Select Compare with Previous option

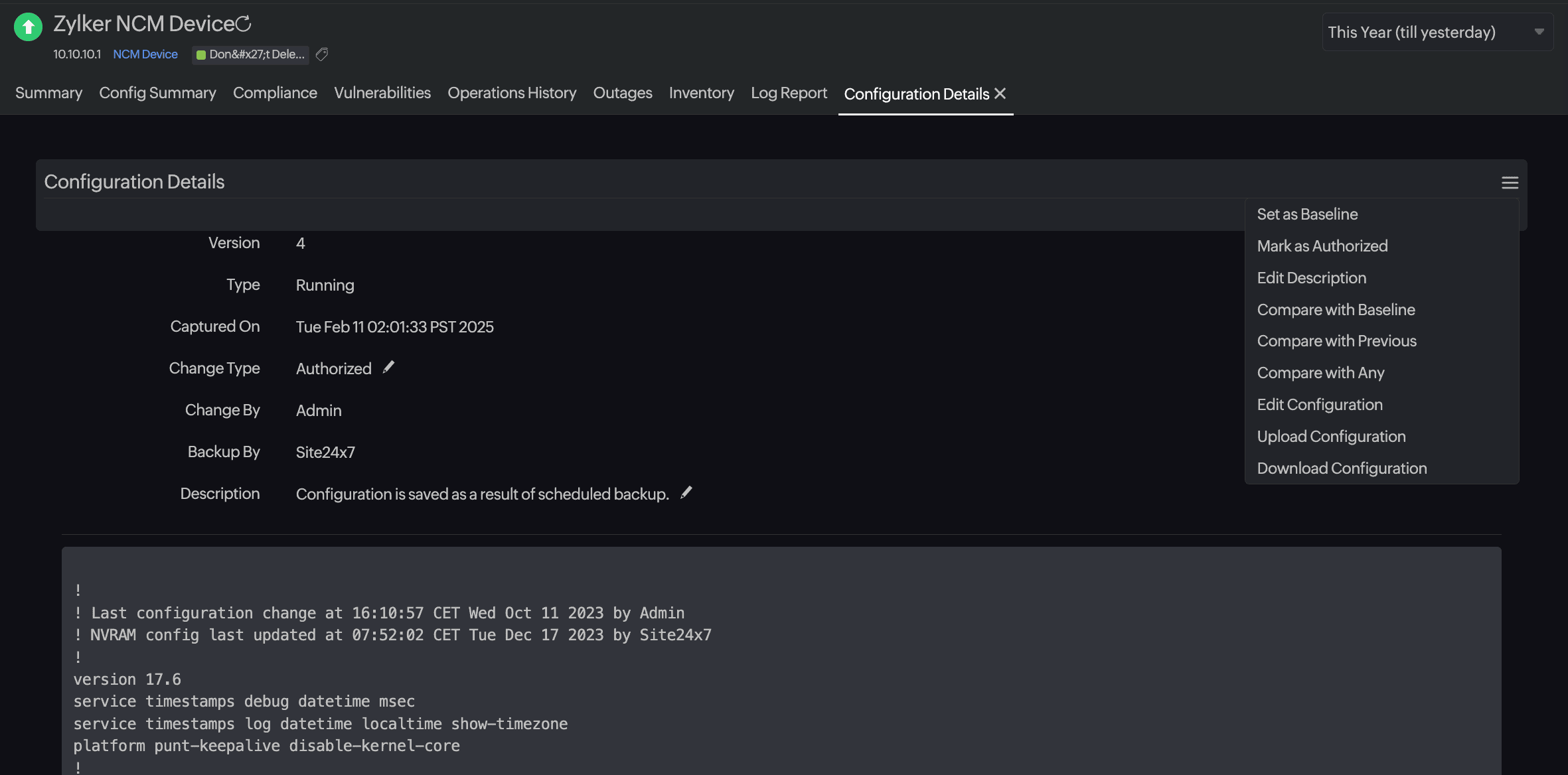pos(1336,341)
